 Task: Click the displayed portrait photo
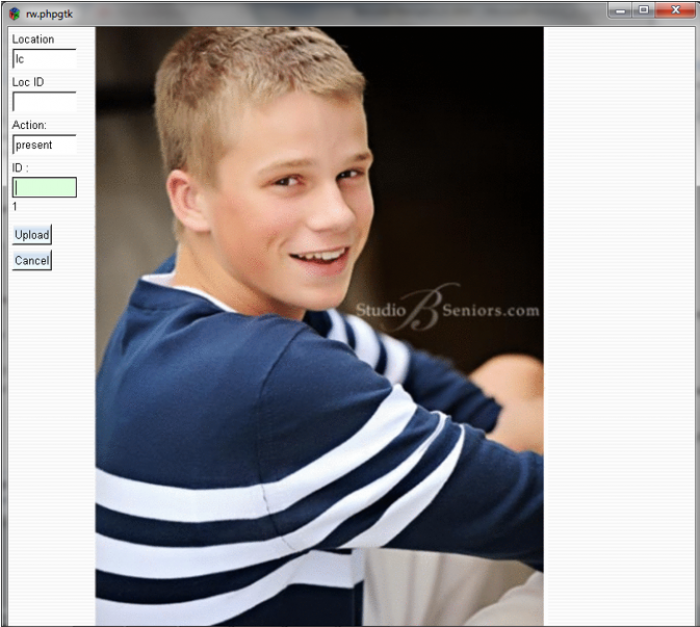click(319, 326)
